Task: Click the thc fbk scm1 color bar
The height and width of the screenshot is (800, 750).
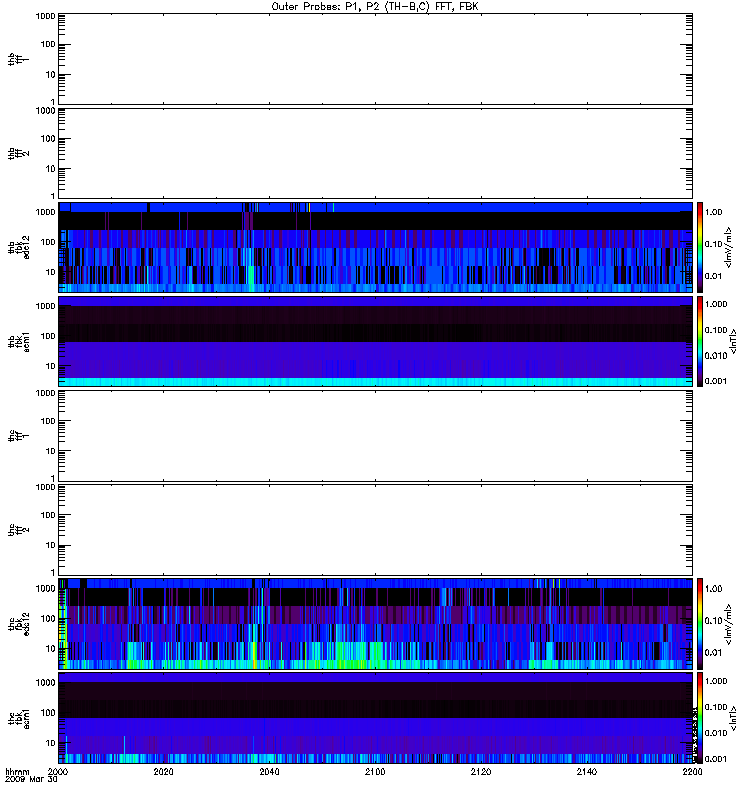Action: point(700,718)
